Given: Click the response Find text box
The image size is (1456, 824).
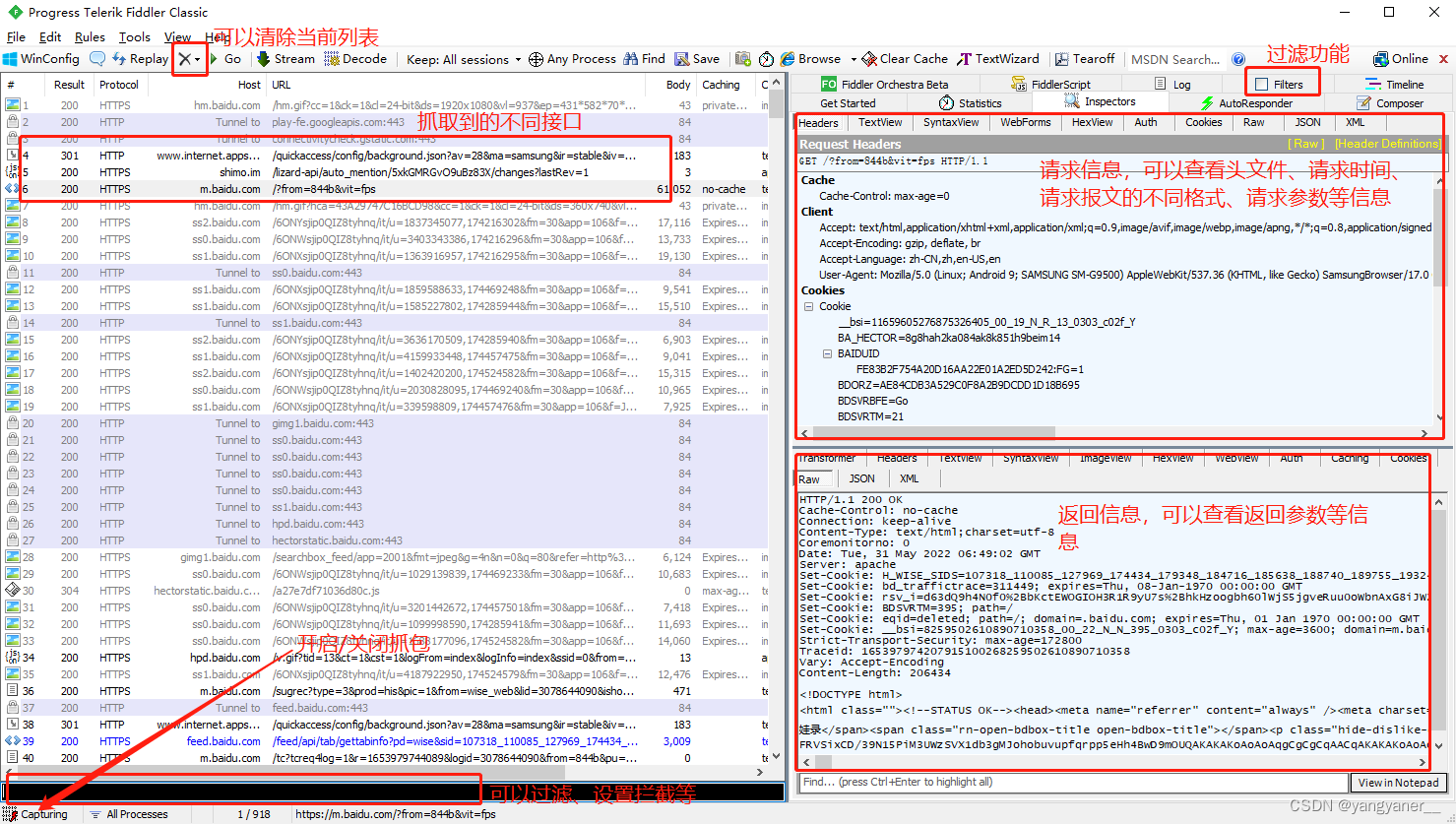Looking at the screenshot, I should point(1072,783).
